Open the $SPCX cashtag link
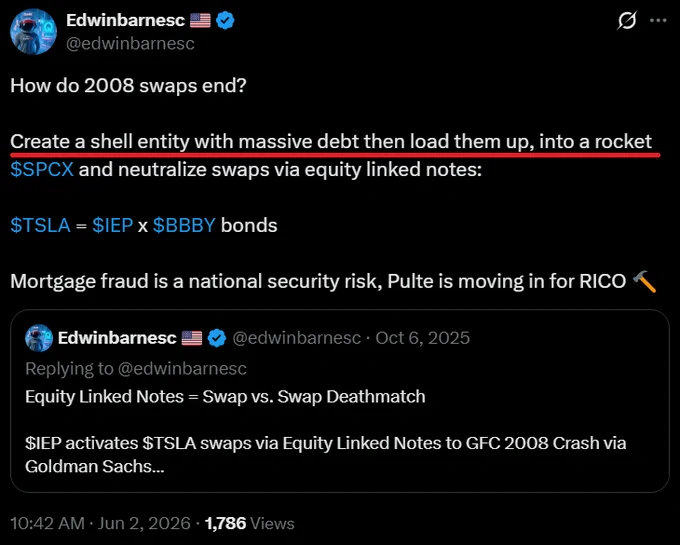Image resolution: width=680 pixels, height=545 pixels. 42,169
